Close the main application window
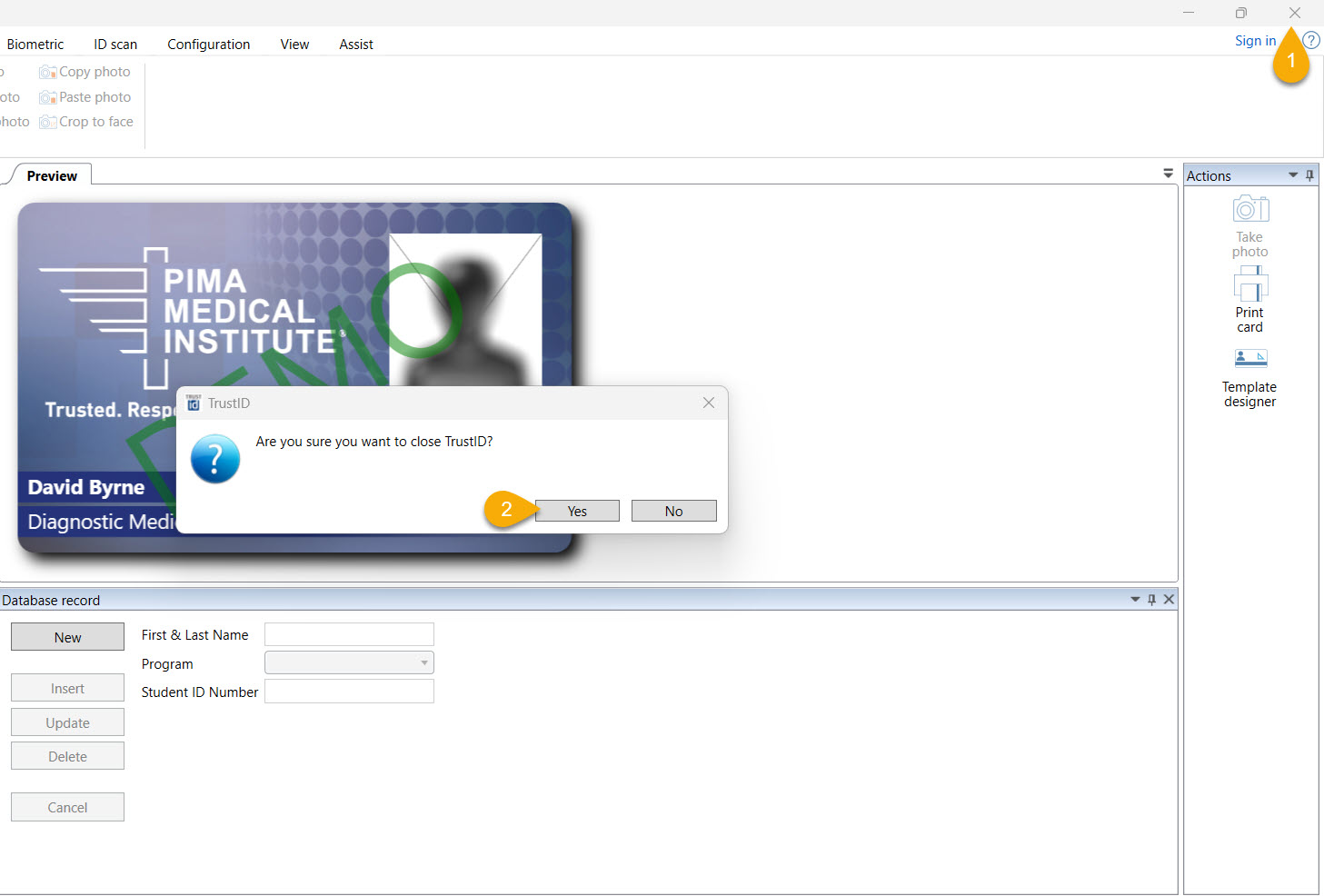 pos(1295,13)
